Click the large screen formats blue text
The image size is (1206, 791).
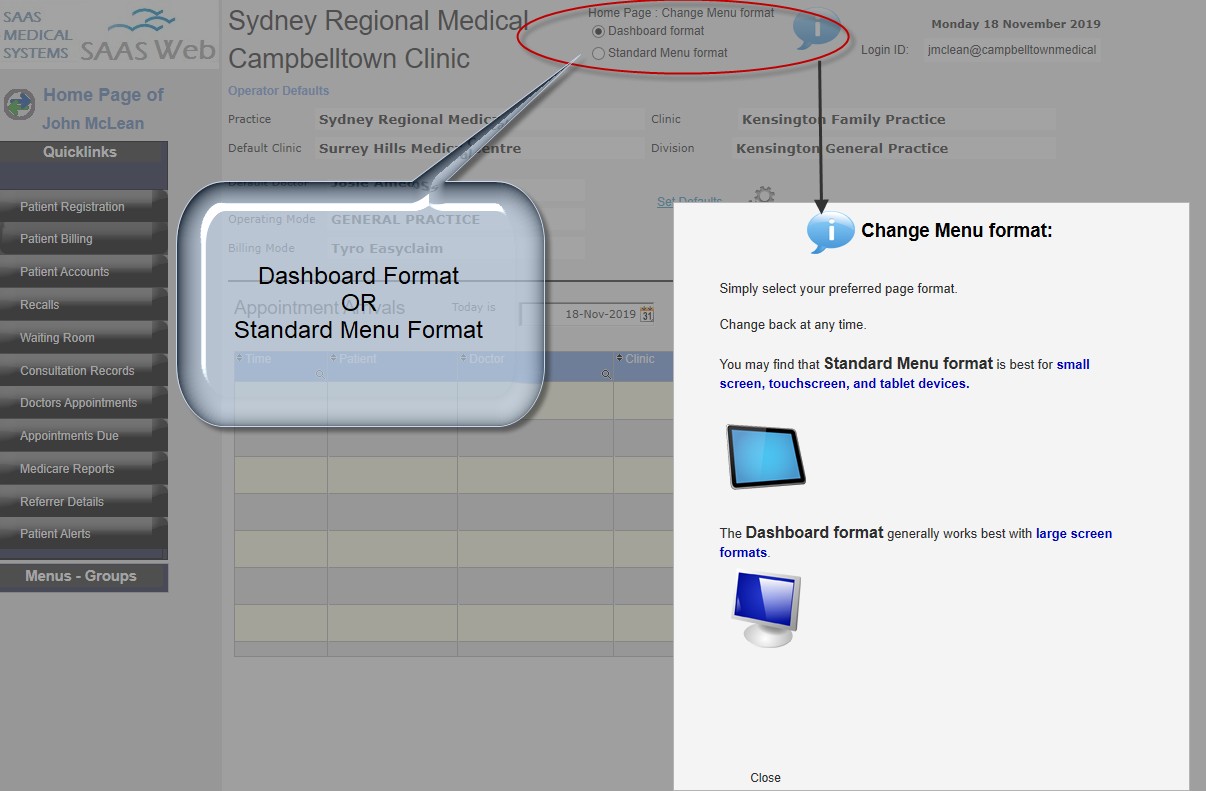(x=916, y=543)
